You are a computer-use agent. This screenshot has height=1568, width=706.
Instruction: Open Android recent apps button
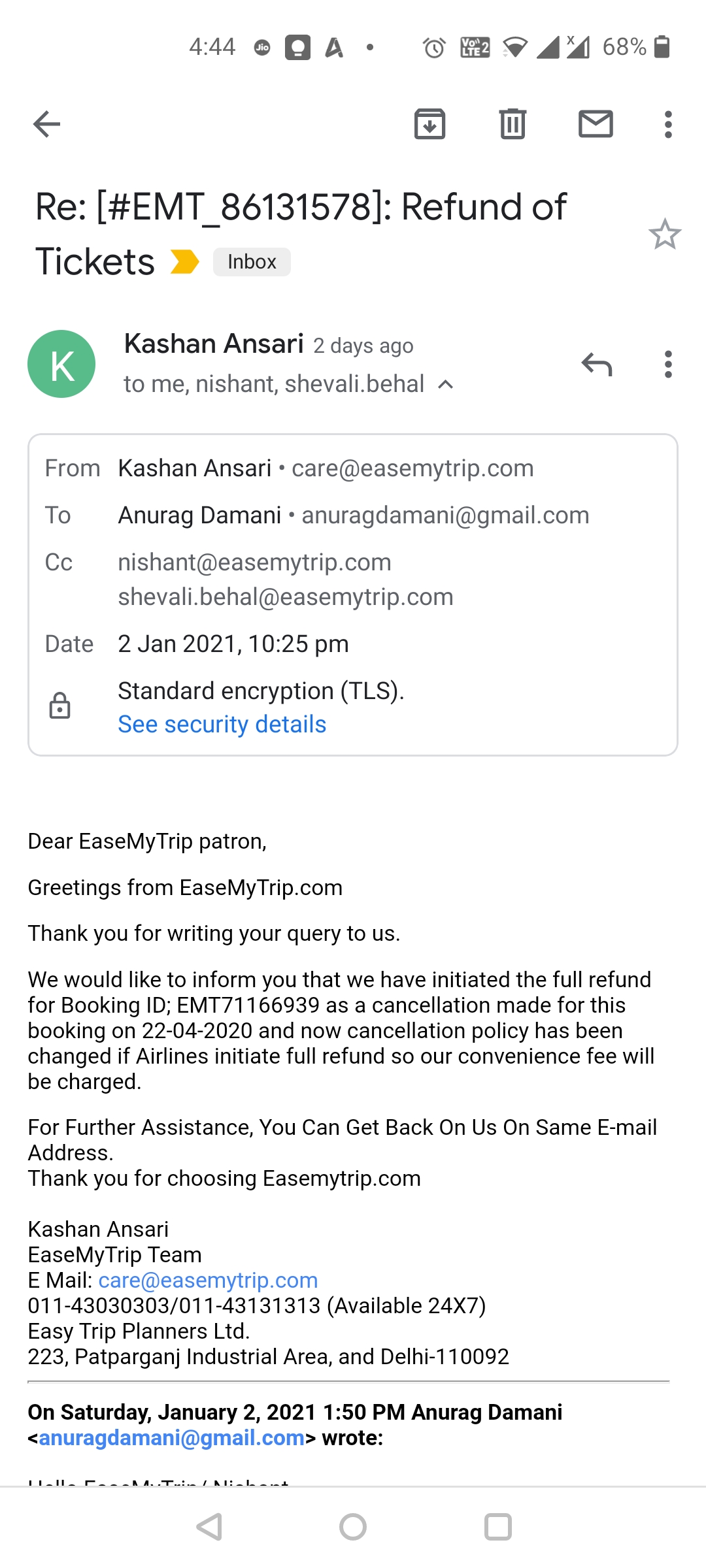(x=497, y=1527)
